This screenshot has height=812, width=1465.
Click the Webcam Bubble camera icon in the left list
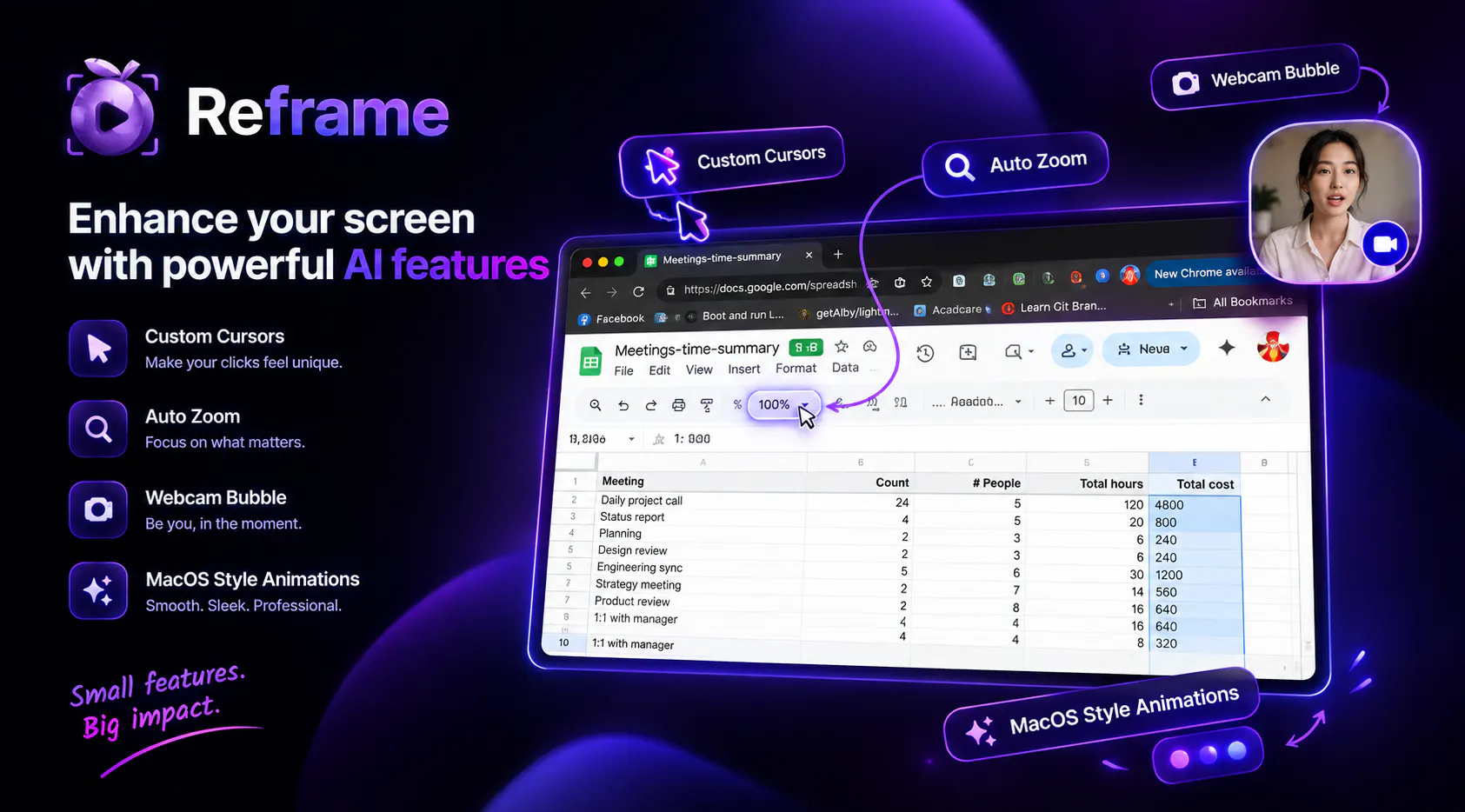click(98, 509)
